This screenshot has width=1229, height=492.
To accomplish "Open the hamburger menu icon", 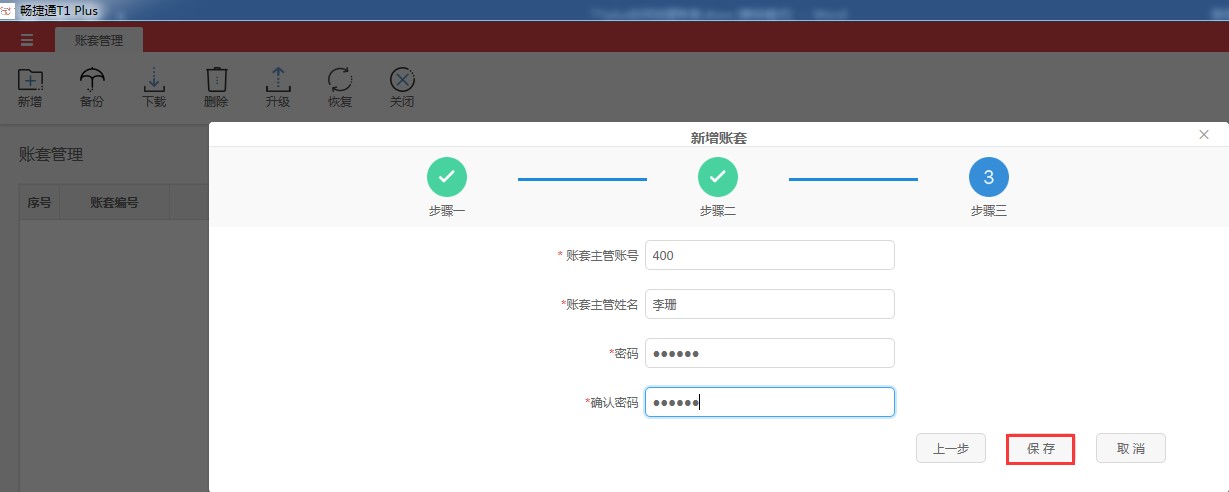I will [x=27, y=40].
